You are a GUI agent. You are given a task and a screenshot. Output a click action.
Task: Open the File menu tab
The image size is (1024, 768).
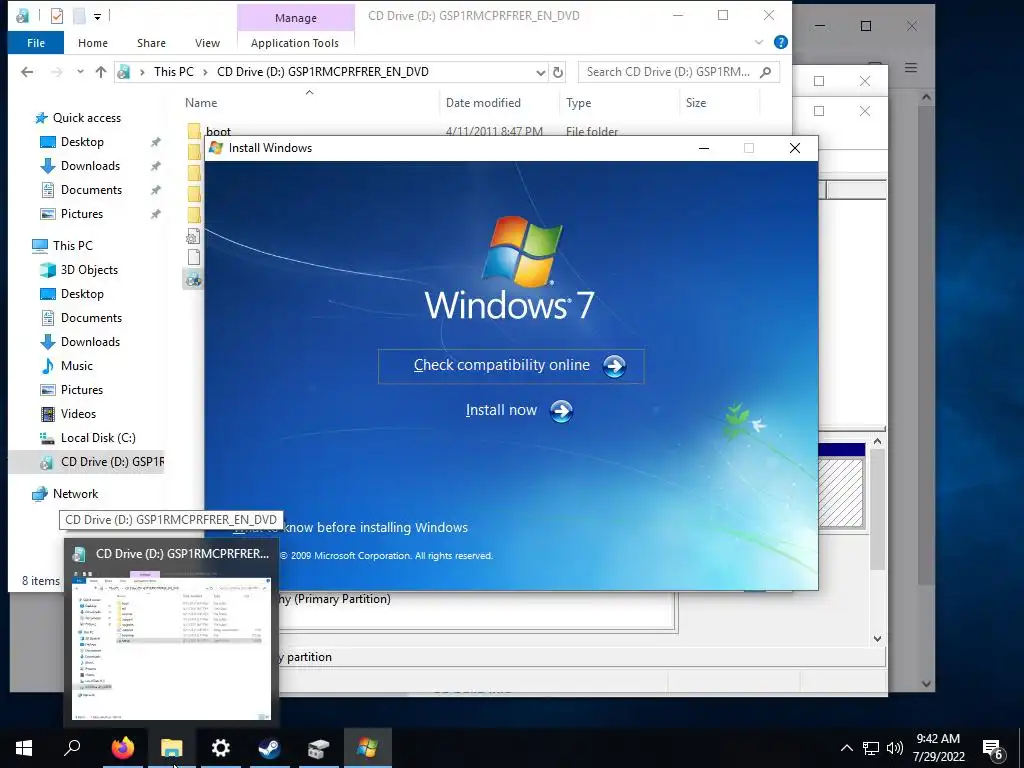[36, 43]
